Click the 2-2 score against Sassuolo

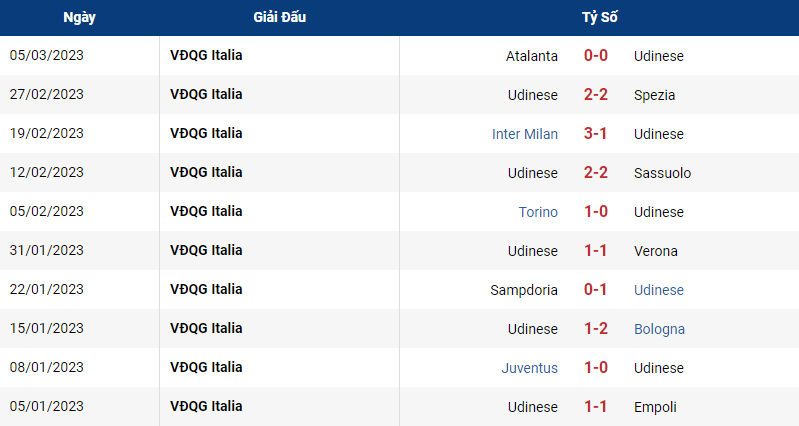tap(596, 173)
